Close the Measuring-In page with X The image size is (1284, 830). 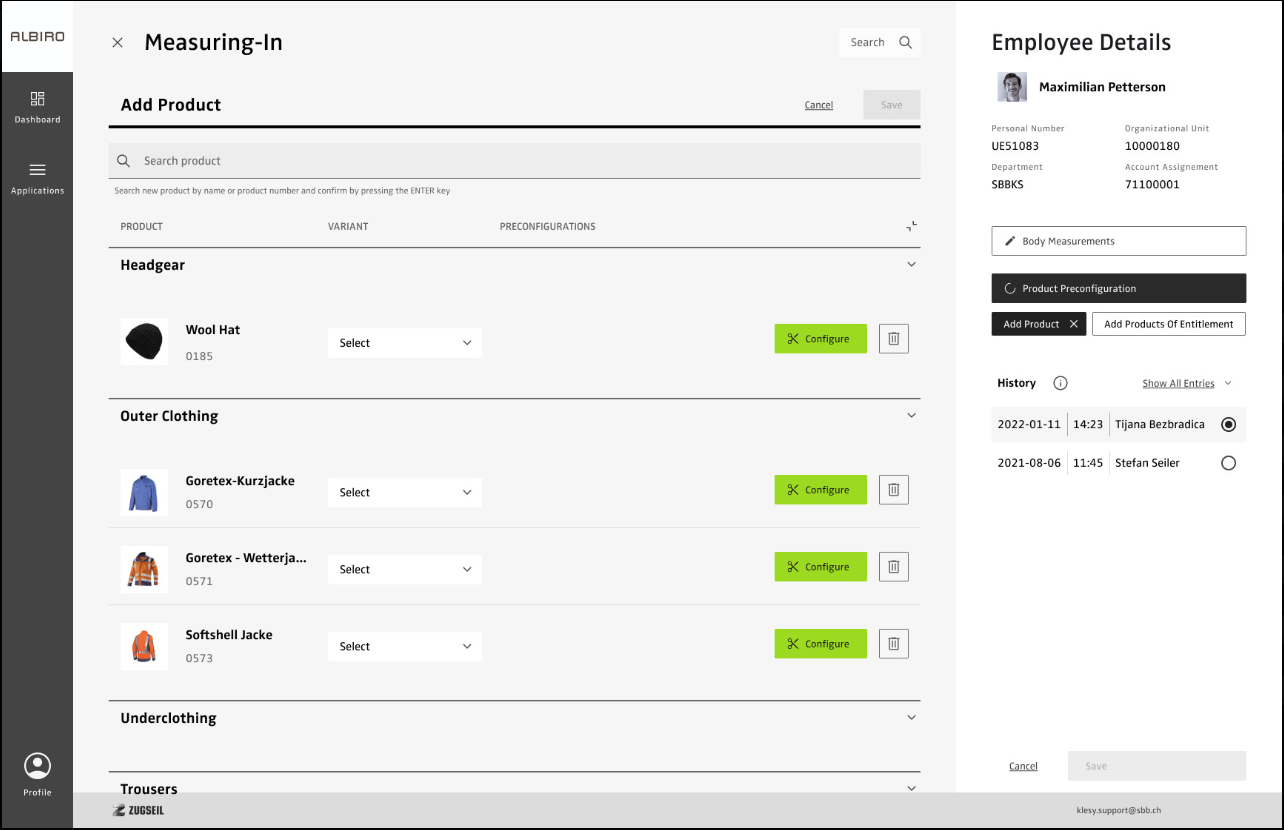point(118,43)
